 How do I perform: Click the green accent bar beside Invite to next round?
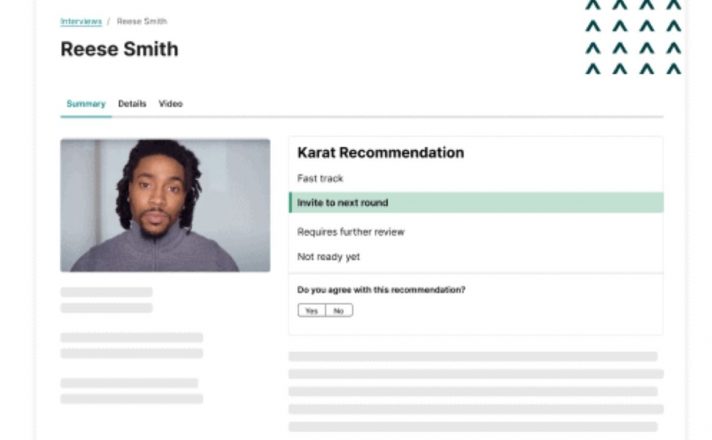[291, 203]
